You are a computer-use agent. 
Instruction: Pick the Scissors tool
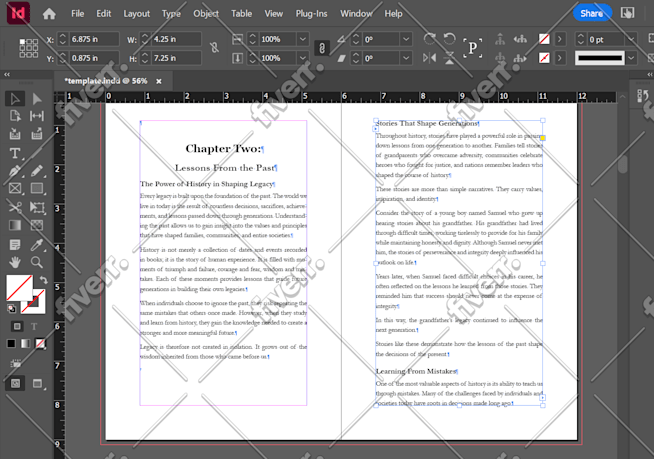coord(15,207)
